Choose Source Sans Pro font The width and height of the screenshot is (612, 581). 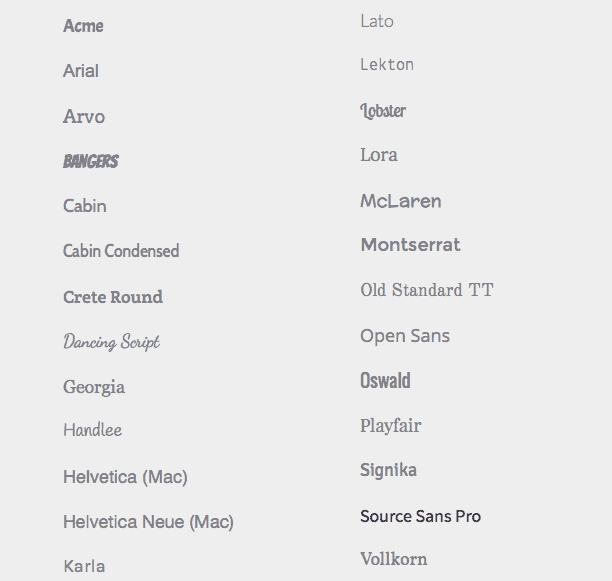(421, 517)
